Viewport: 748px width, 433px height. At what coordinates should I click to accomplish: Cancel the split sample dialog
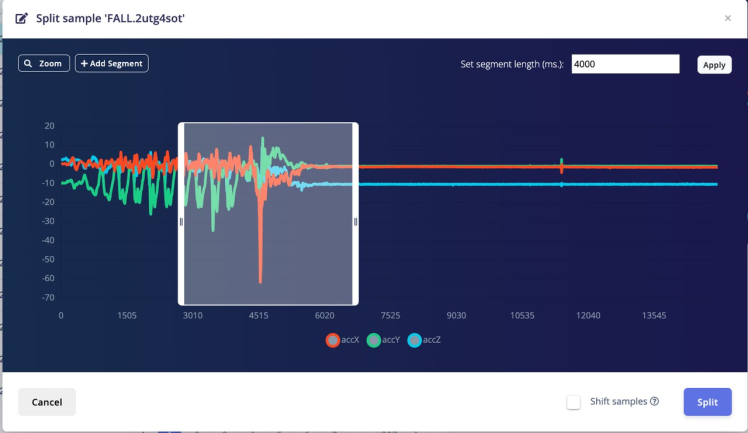47,402
